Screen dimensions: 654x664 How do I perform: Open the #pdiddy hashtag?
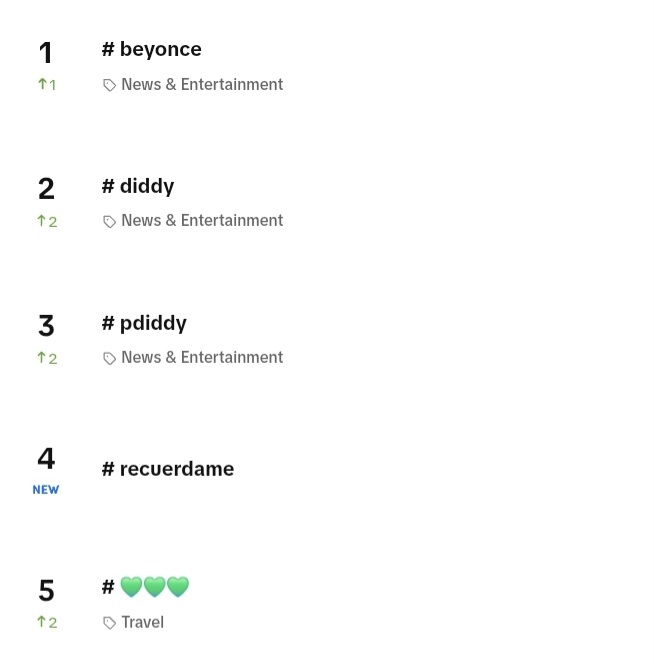pos(144,324)
